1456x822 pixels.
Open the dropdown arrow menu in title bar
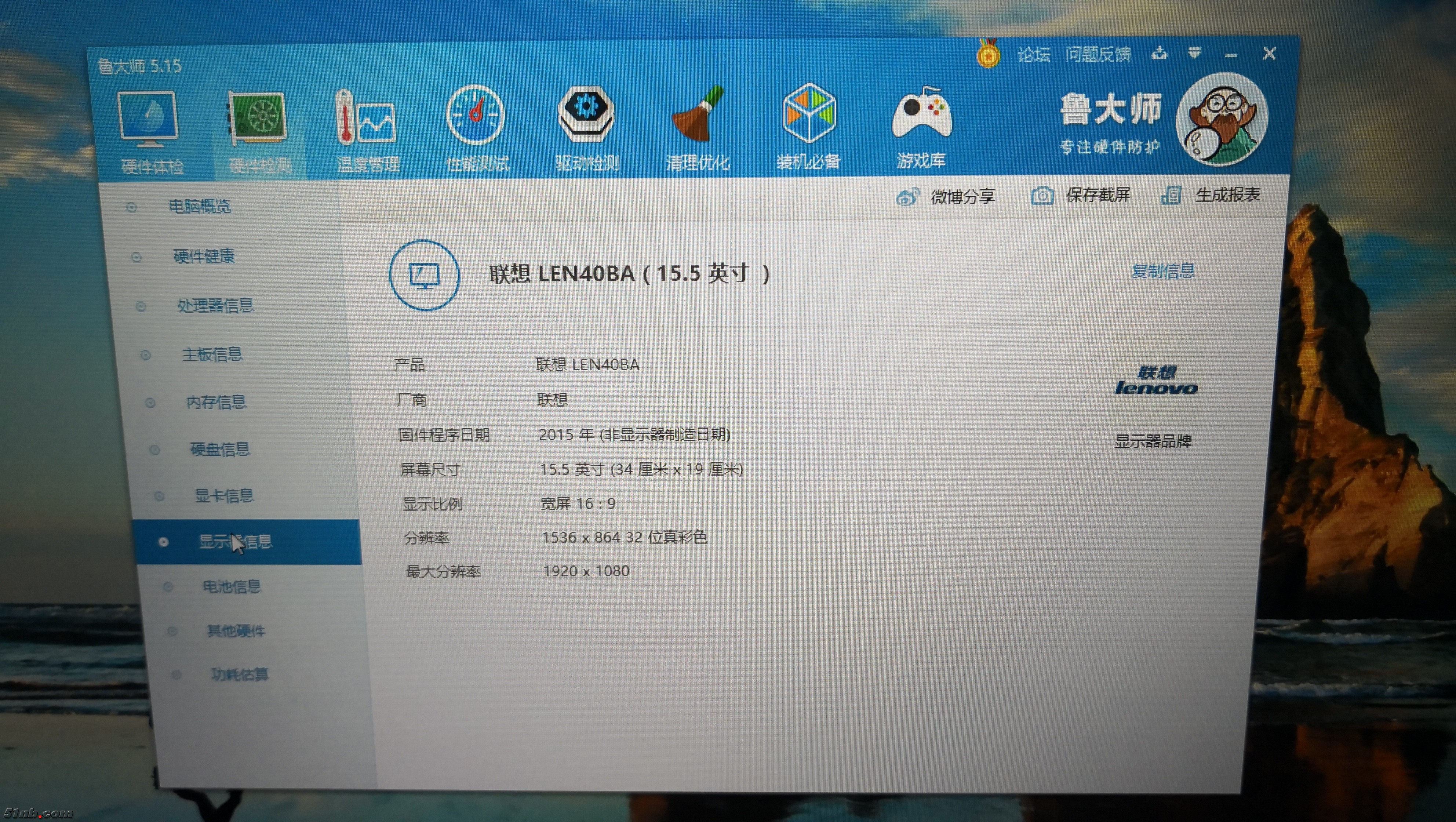(x=1194, y=53)
